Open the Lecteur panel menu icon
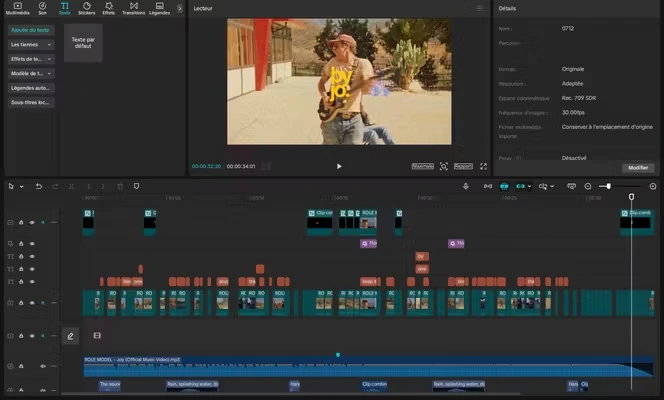The width and height of the screenshot is (664, 400). coord(479,8)
